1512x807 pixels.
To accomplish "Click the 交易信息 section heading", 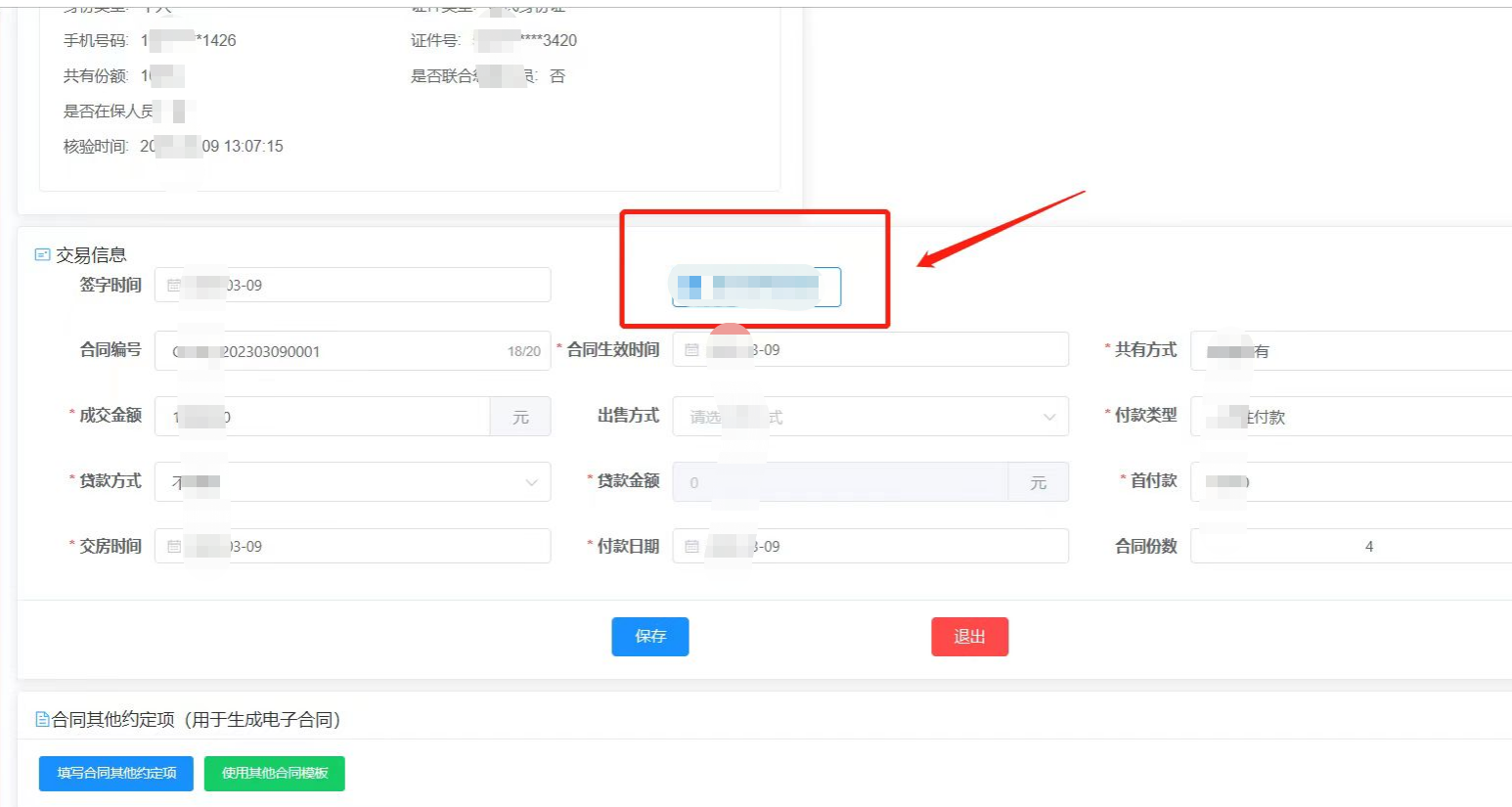I will (91, 255).
